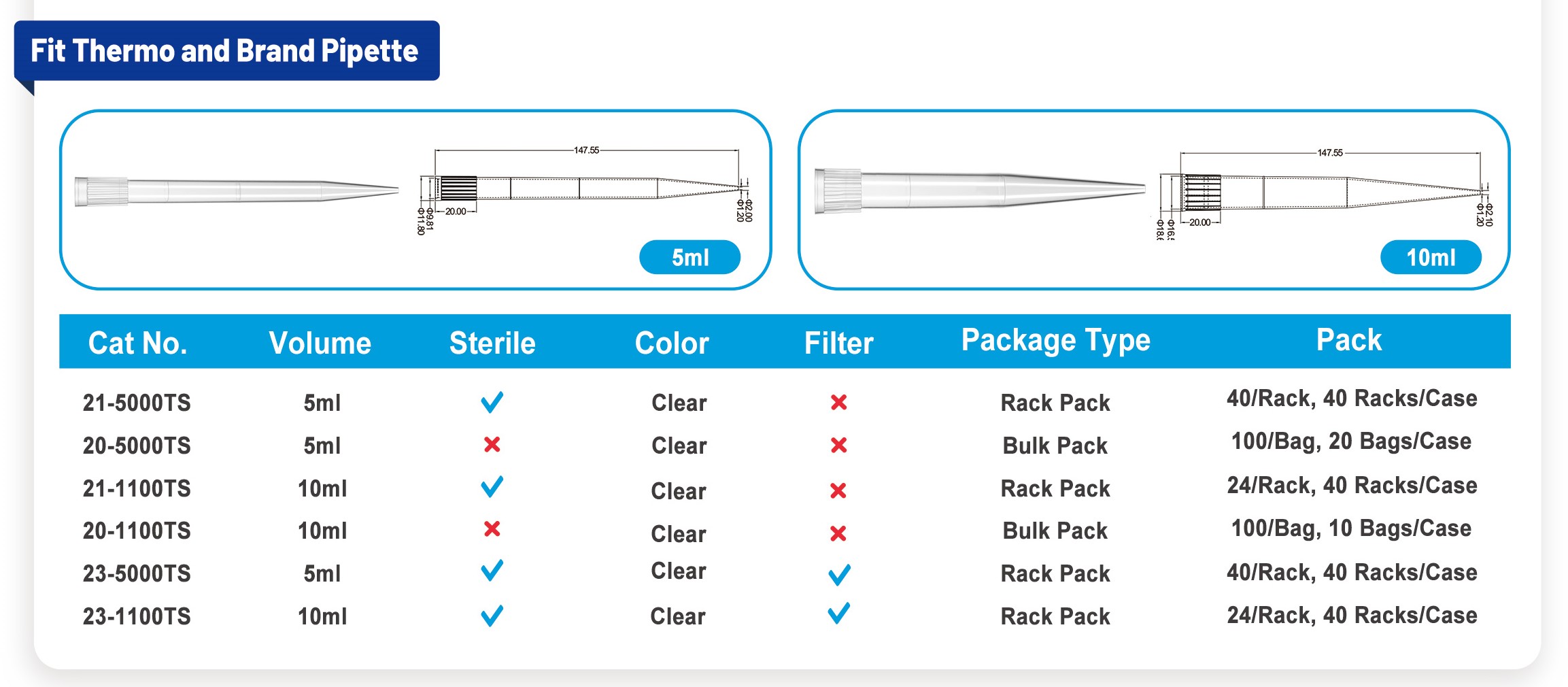Click the Sterile checkmark for 21-5000TS
Image resolution: width=1568 pixels, height=687 pixels.
click(x=492, y=402)
